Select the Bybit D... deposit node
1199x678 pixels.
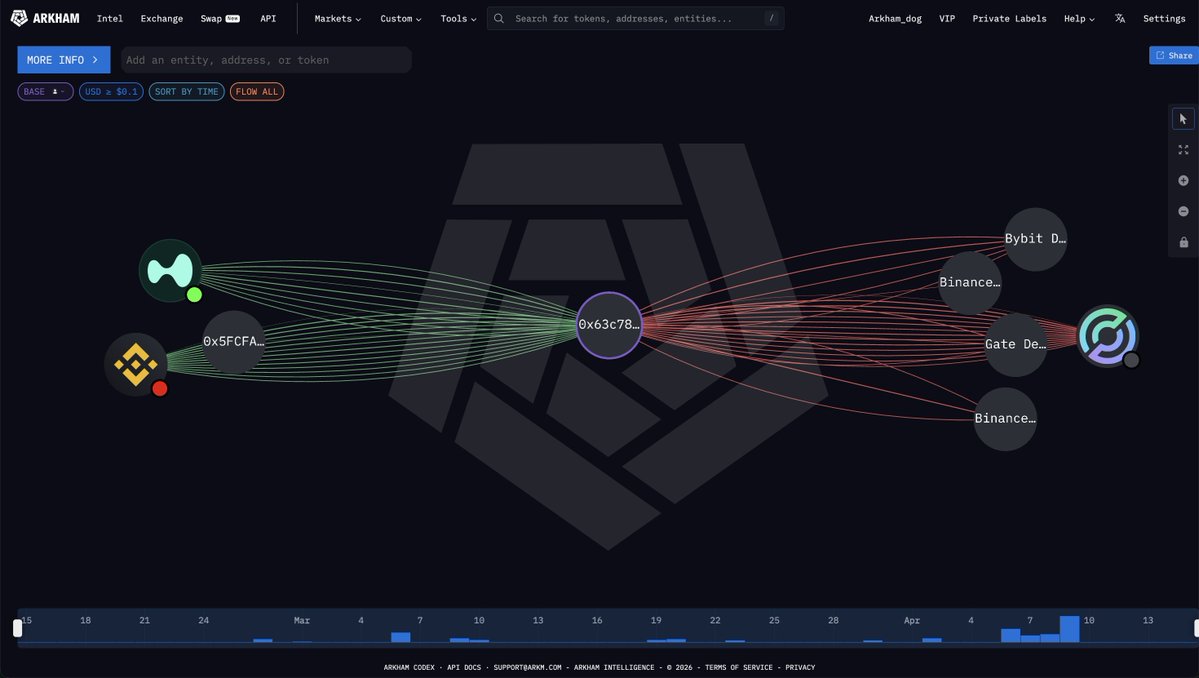pyautogui.click(x=1035, y=238)
